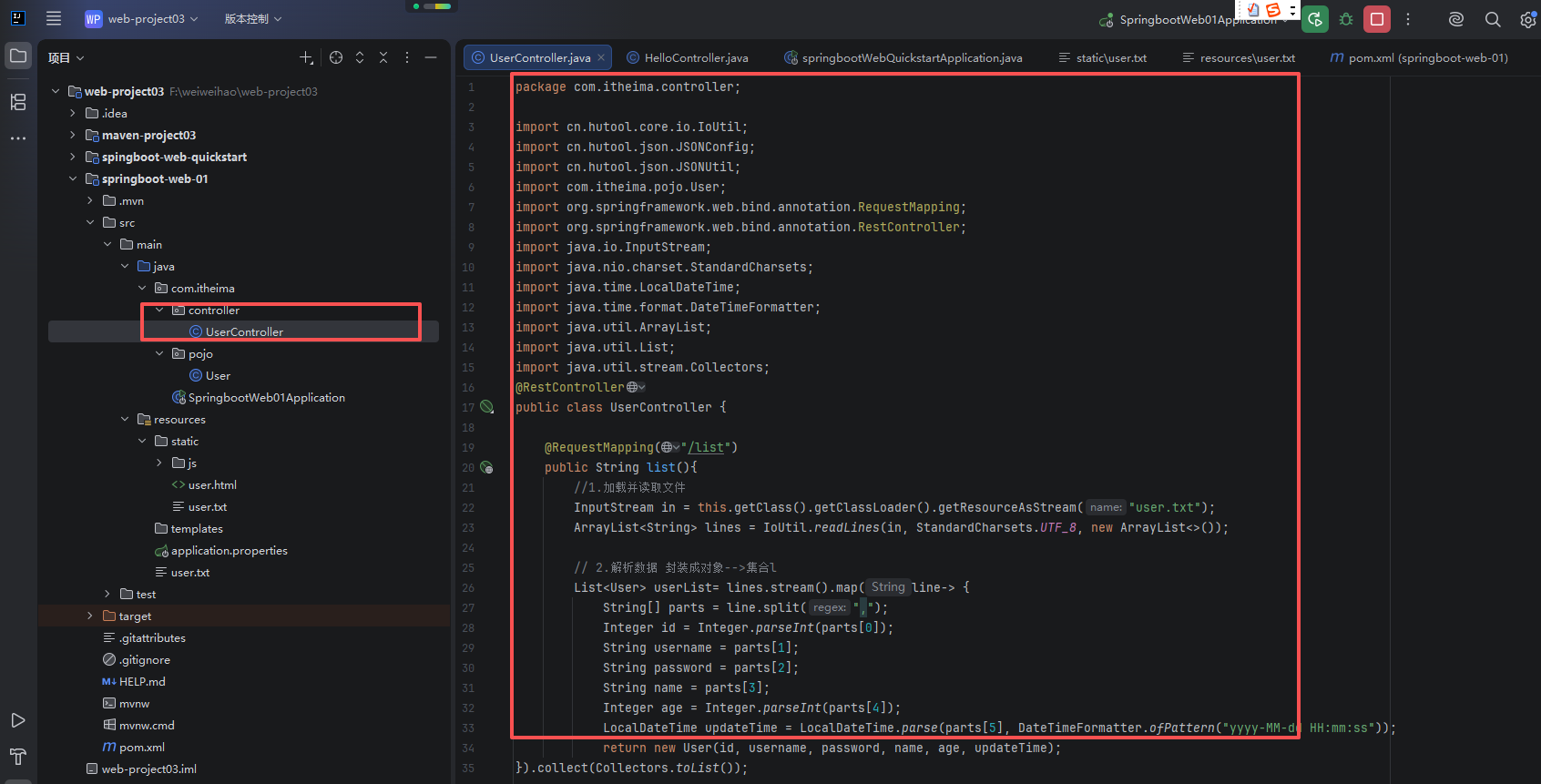The height and width of the screenshot is (784, 1541).
Task: Show more tool windows ellipsis
Action: 18,138
